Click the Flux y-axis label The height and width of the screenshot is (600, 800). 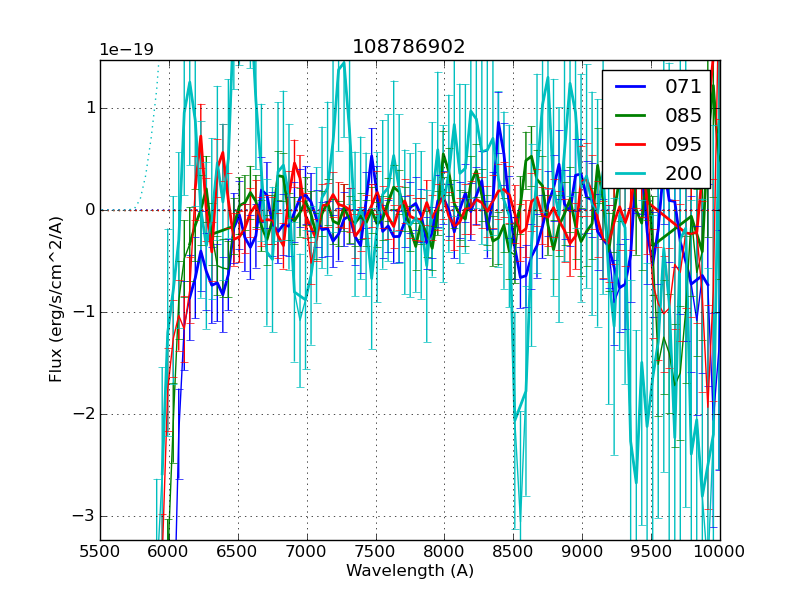(57, 300)
